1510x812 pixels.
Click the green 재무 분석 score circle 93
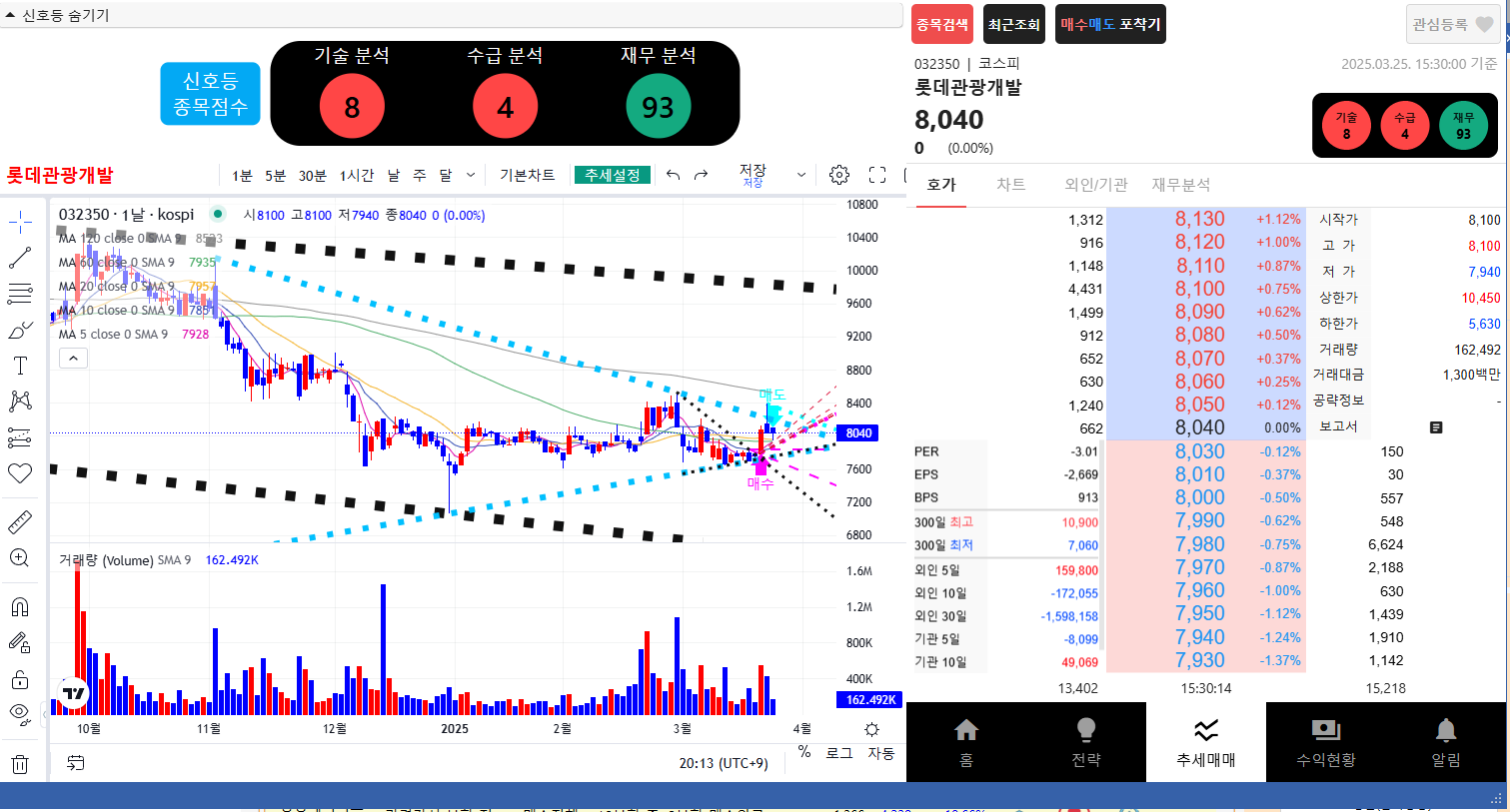click(658, 107)
